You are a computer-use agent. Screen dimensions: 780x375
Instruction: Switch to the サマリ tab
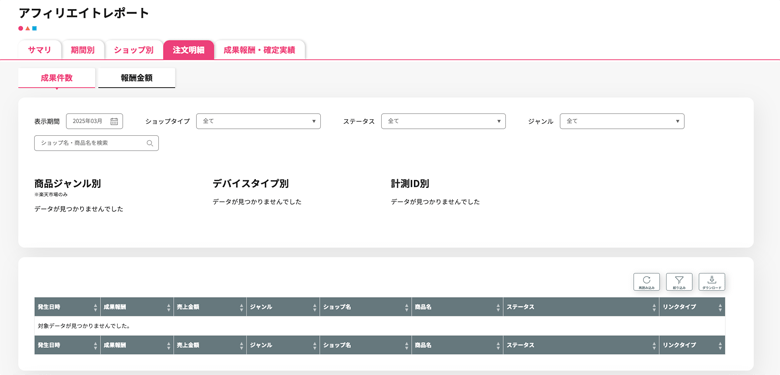click(x=39, y=50)
